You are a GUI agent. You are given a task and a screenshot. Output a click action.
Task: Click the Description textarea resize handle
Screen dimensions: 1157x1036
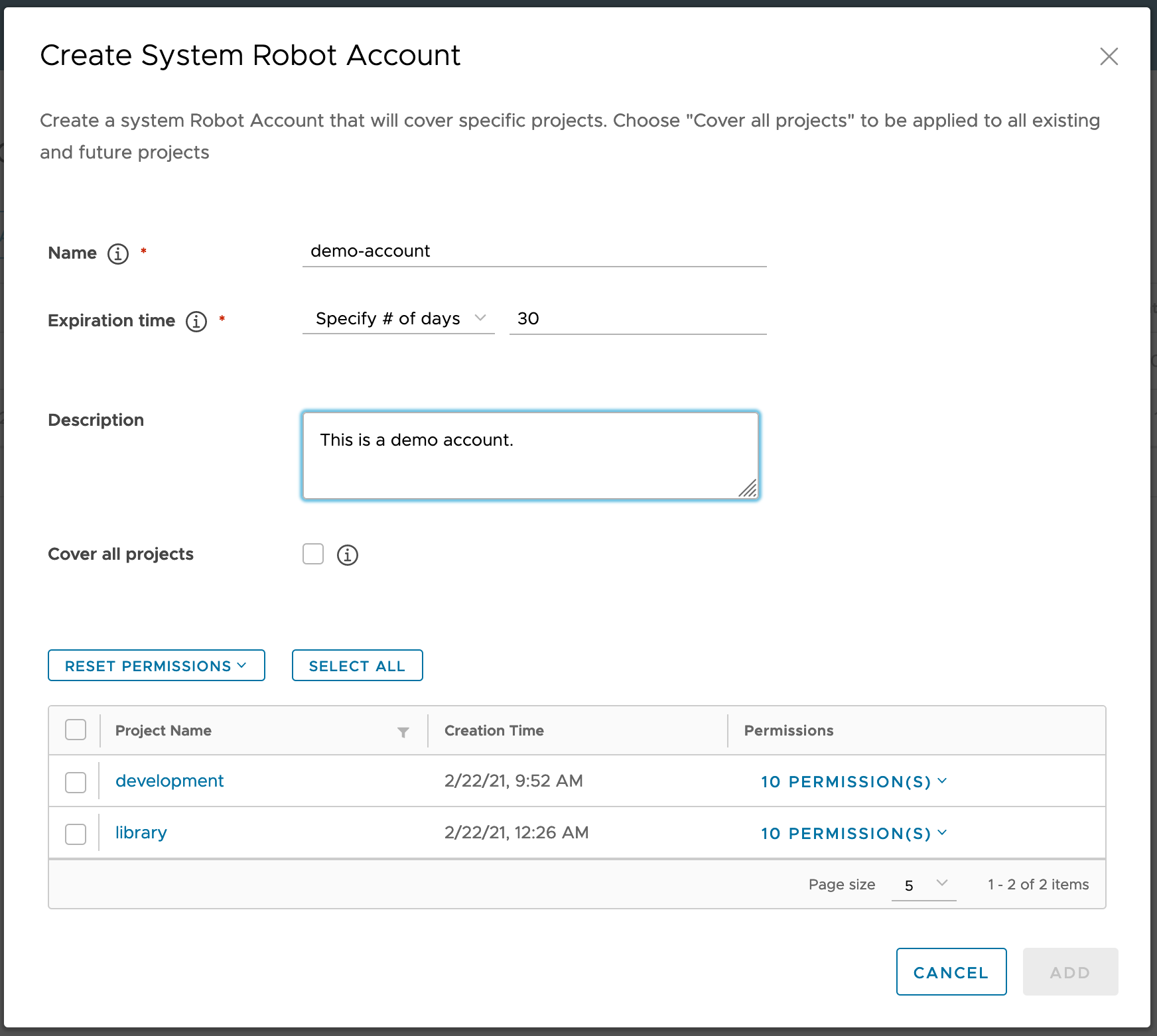click(x=748, y=488)
